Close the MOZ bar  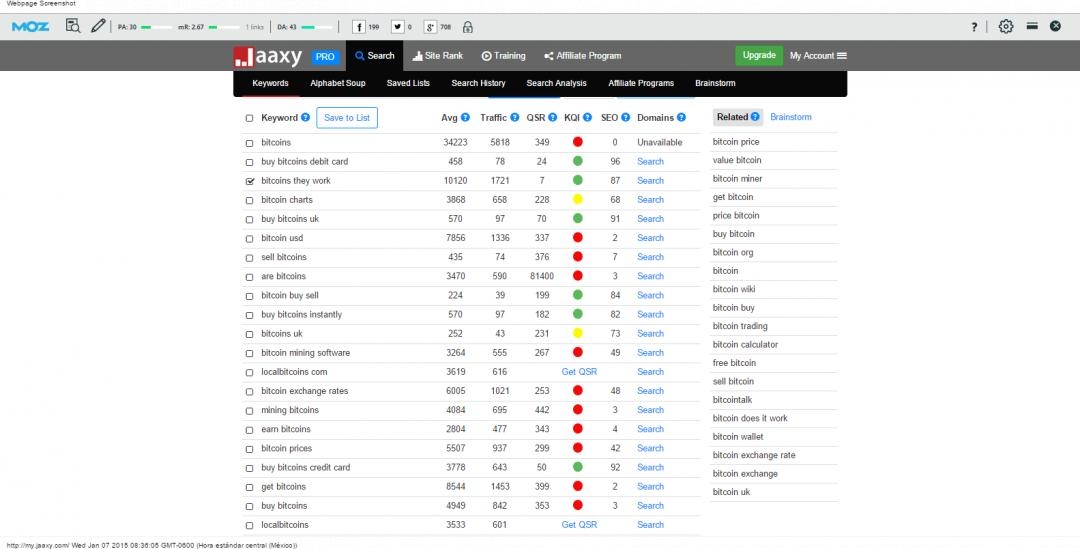pyautogui.click(x=1055, y=26)
